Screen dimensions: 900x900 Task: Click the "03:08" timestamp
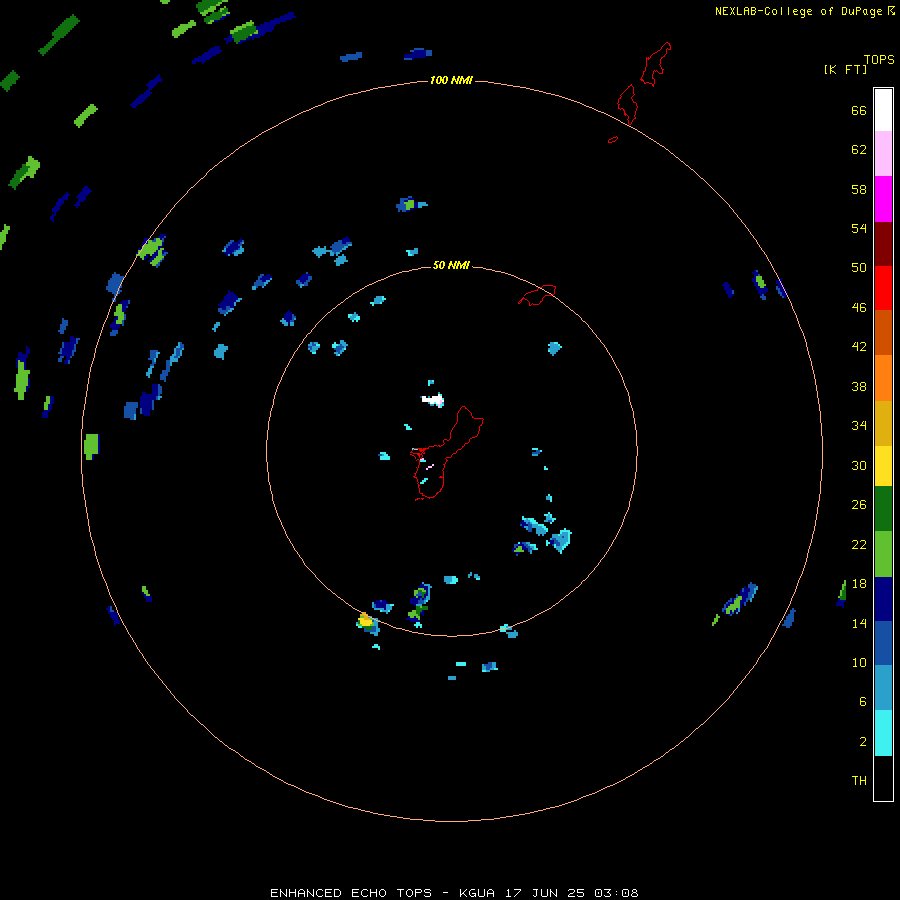(616, 893)
